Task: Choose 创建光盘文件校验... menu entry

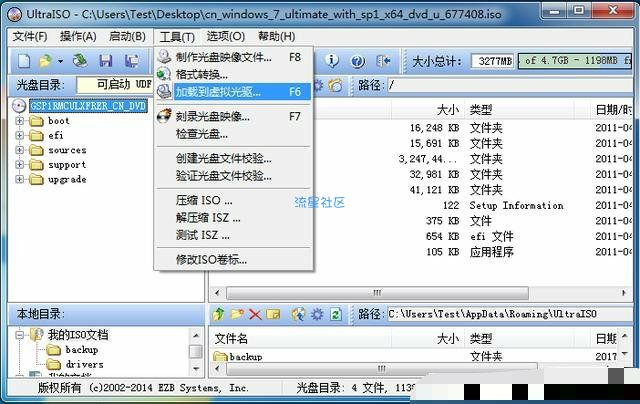Action: coord(234,158)
